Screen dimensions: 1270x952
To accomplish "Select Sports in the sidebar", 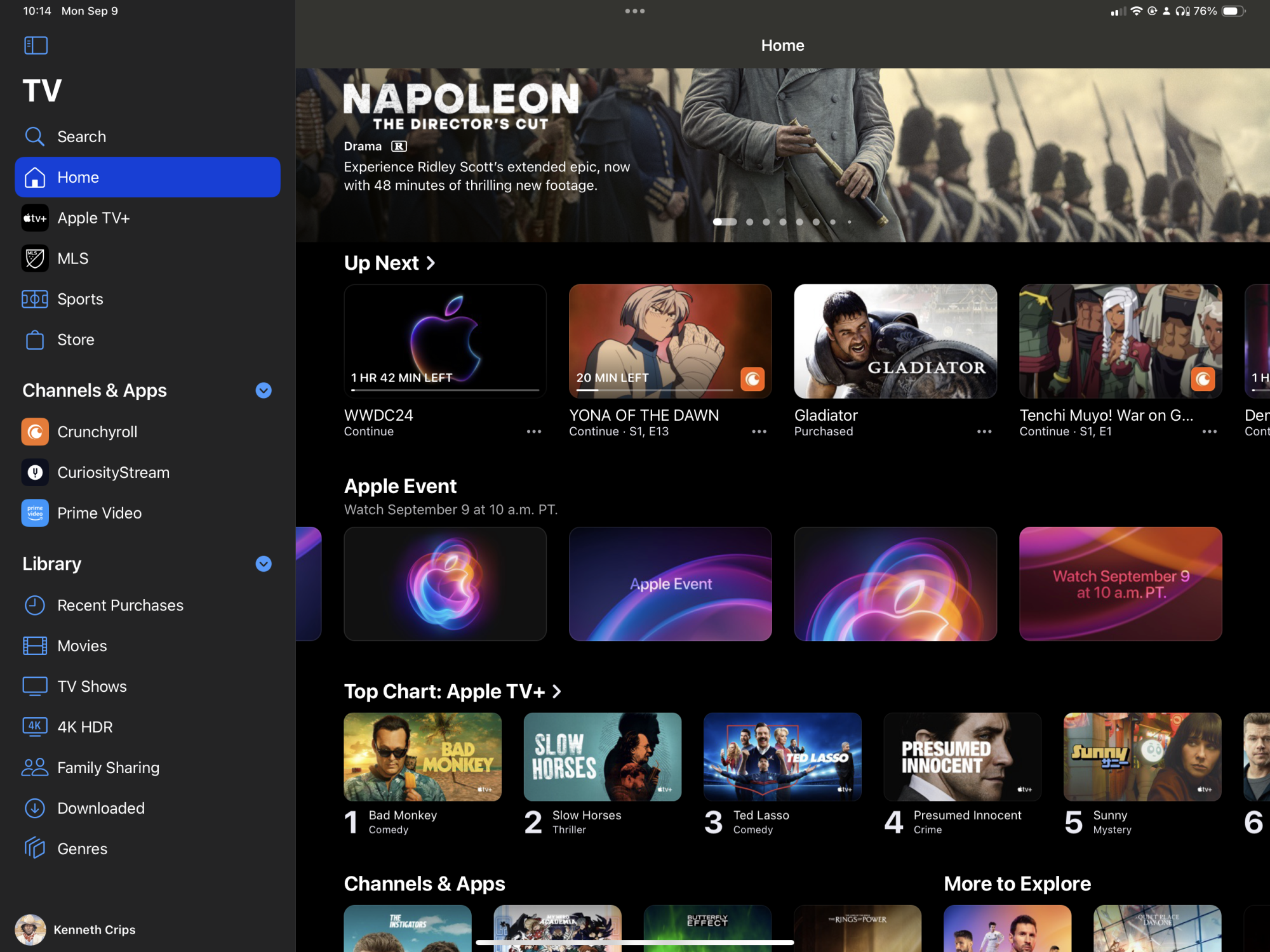I will (147, 299).
